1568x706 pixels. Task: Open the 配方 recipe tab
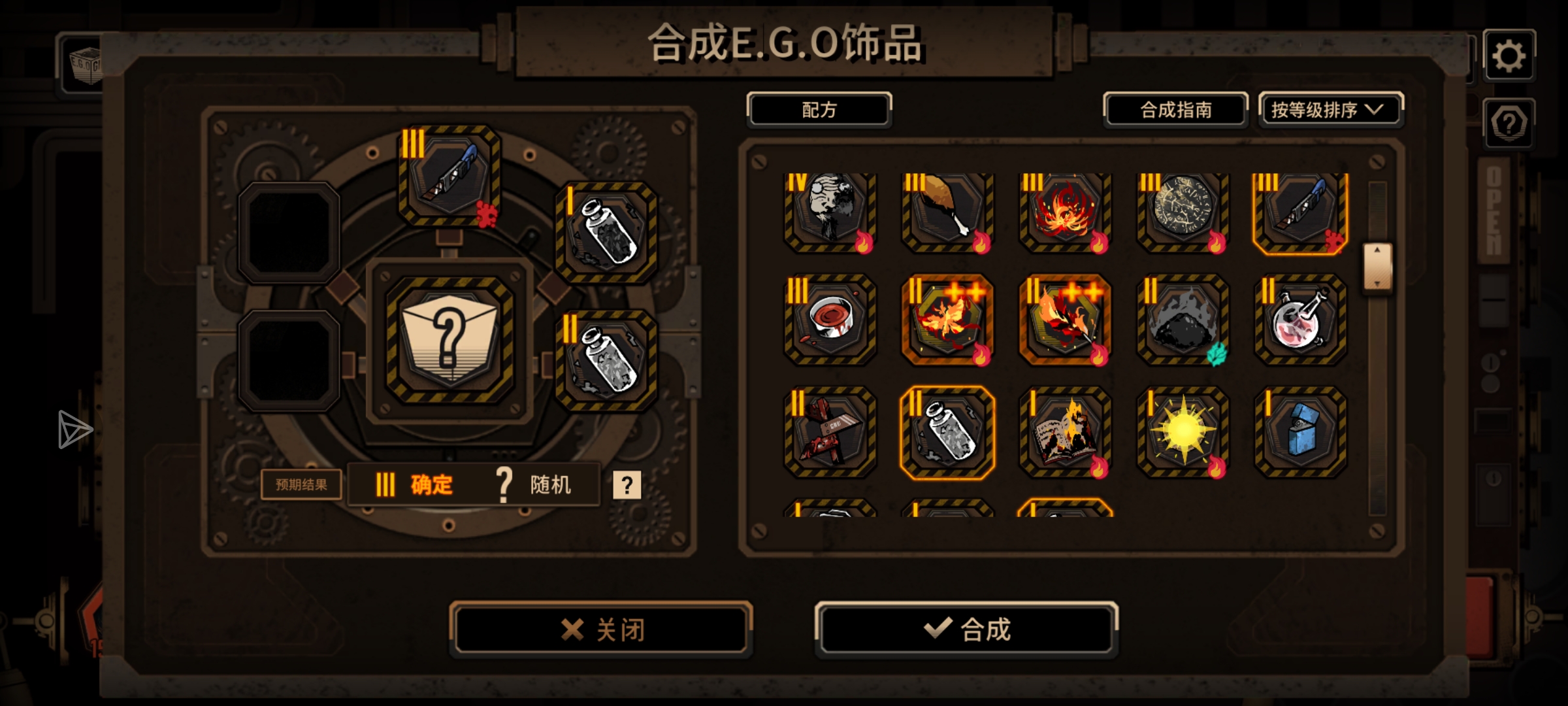coord(819,109)
